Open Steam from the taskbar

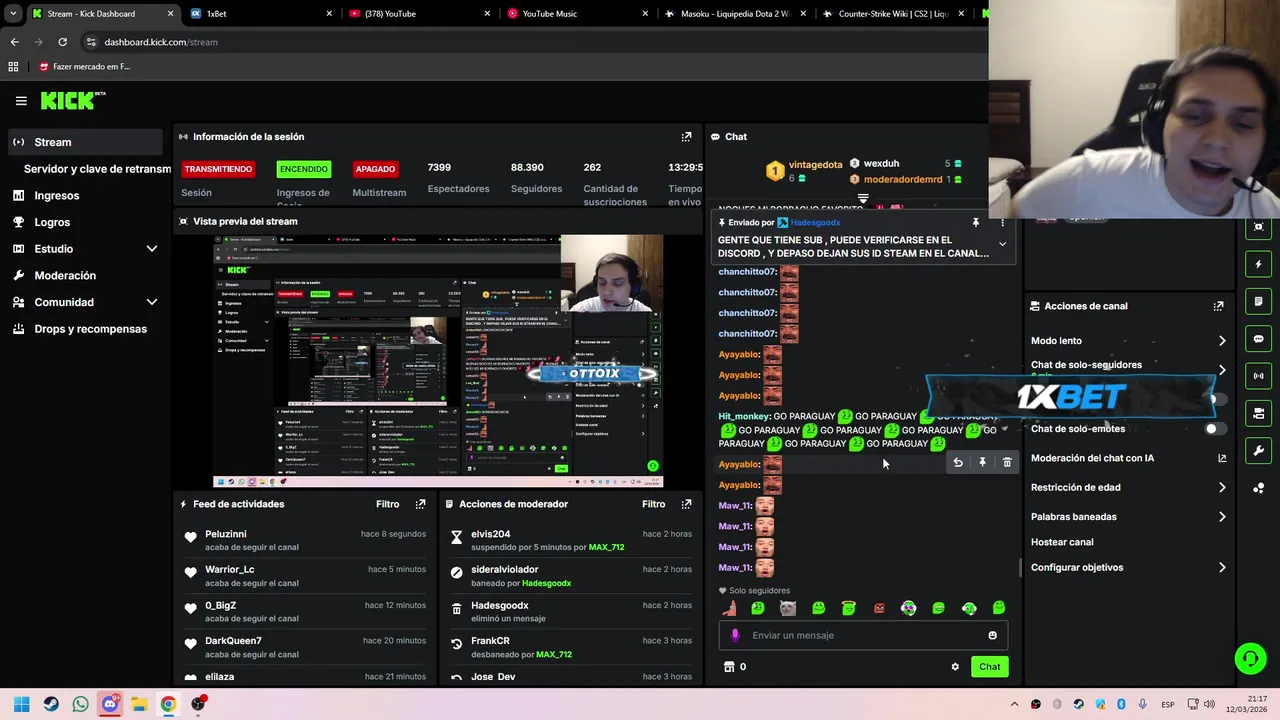51,704
